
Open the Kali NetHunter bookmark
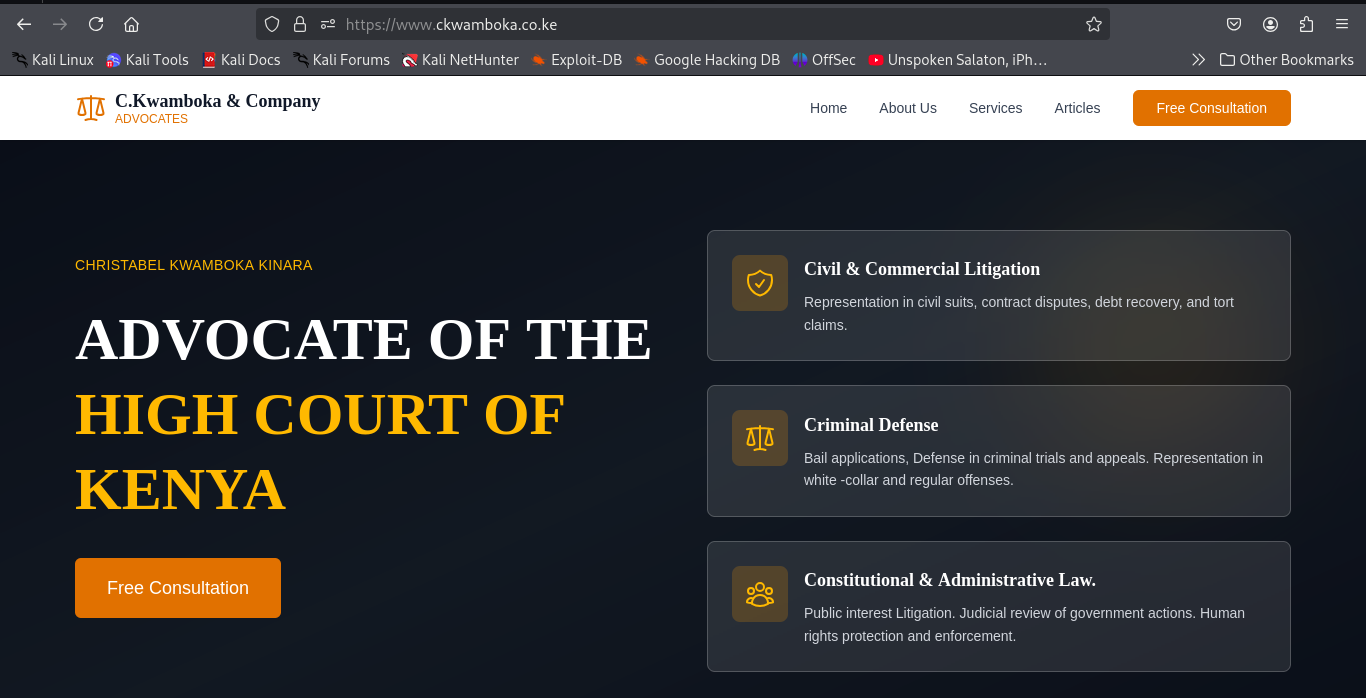[x=460, y=60]
